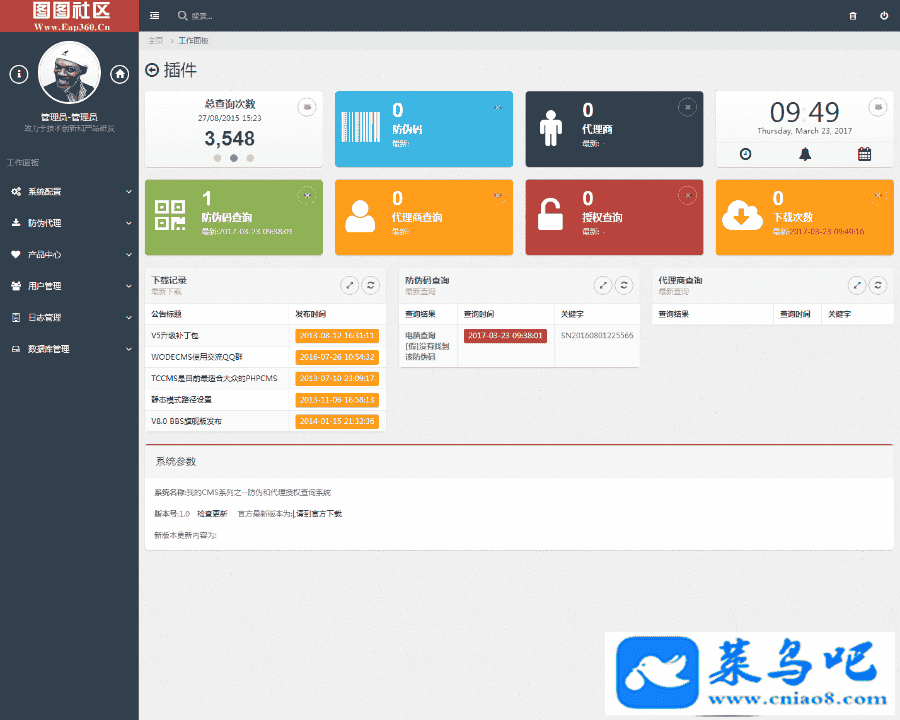Viewport: 900px width, 720px height.
Task: Click the 检查更新 link
Action: click(x=212, y=513)
